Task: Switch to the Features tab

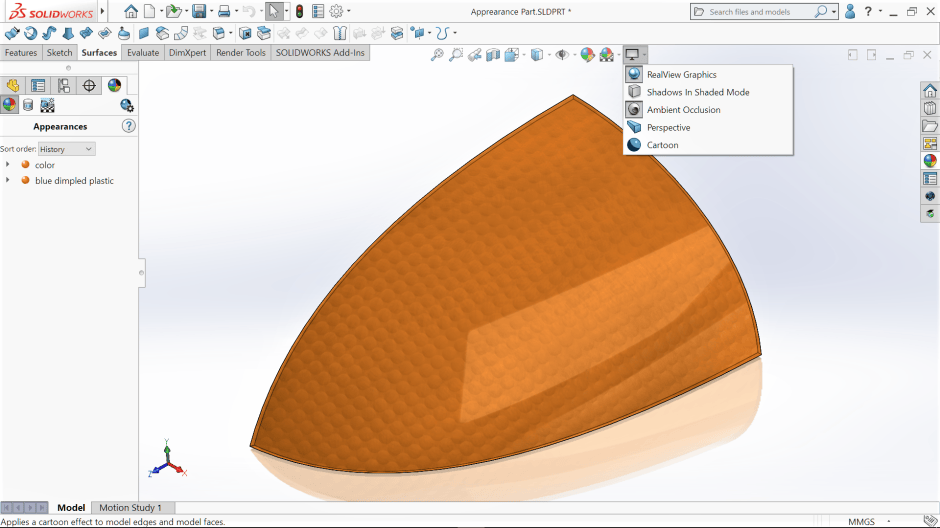Action: (x=21, y=53)
